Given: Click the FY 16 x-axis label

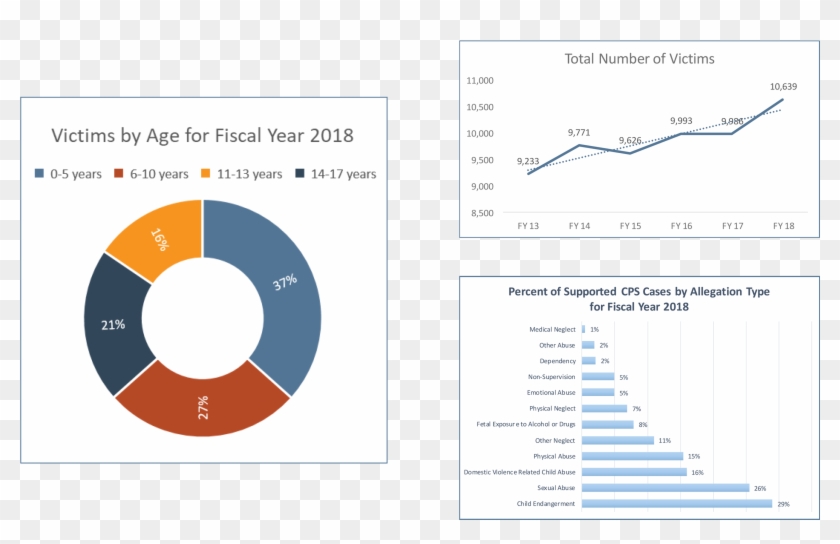Looking at the screenshot, I should pos(681,226).
